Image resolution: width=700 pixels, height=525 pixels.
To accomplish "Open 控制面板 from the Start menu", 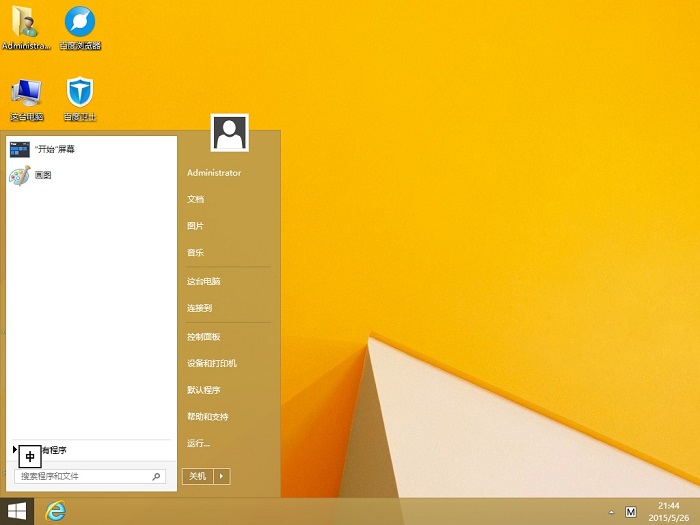I will (x=203, y=337).
